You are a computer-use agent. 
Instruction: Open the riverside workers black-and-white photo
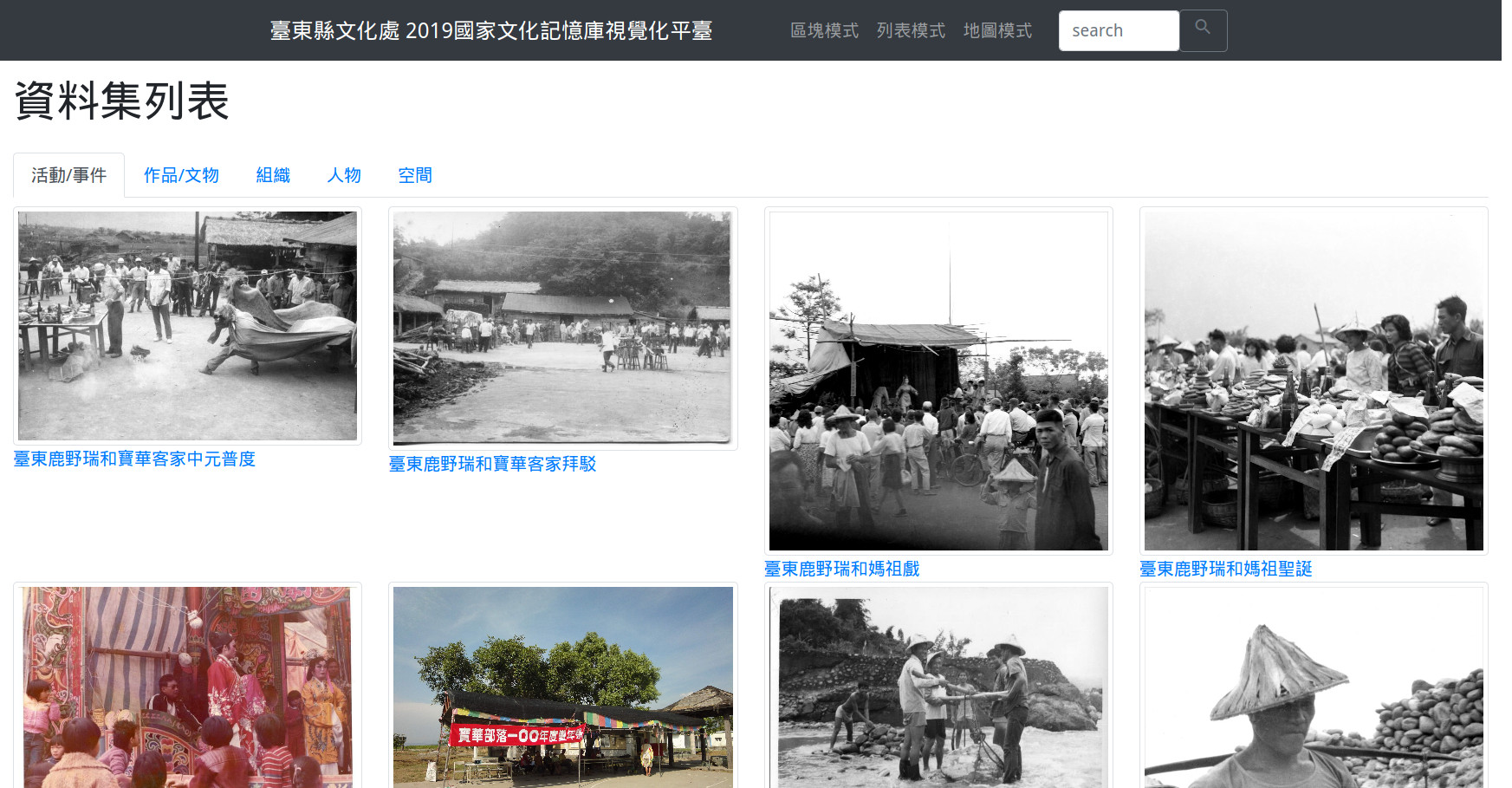(x=938, y=686)
